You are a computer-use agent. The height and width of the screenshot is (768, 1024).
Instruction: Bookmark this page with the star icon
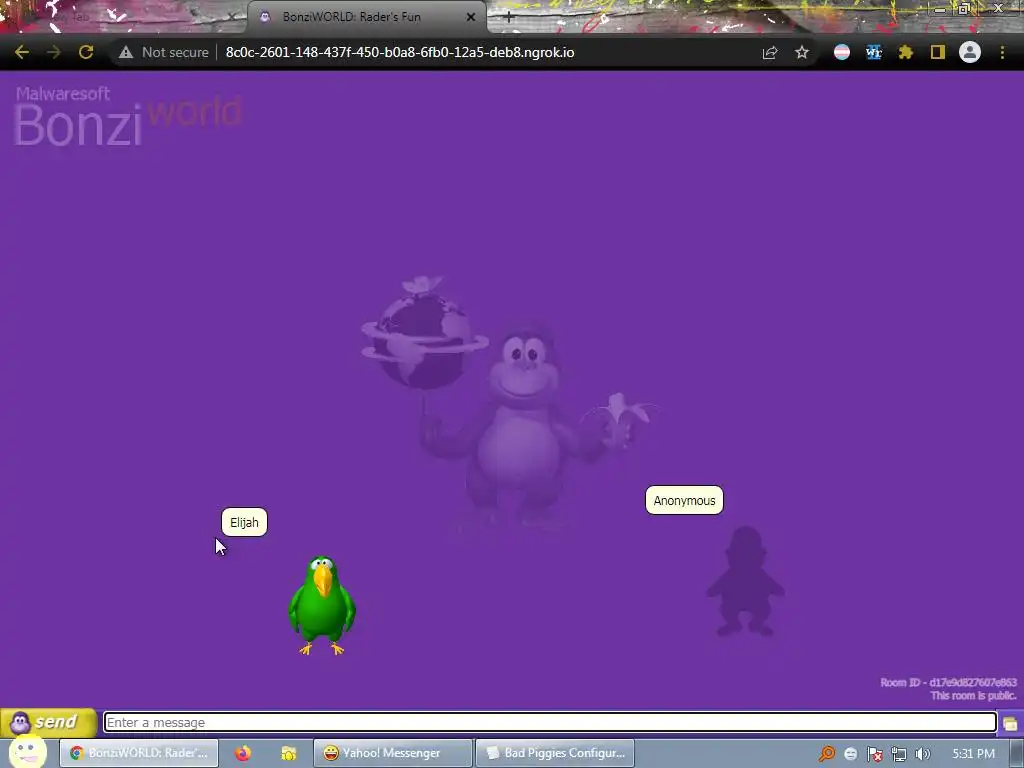coord(802,52)
